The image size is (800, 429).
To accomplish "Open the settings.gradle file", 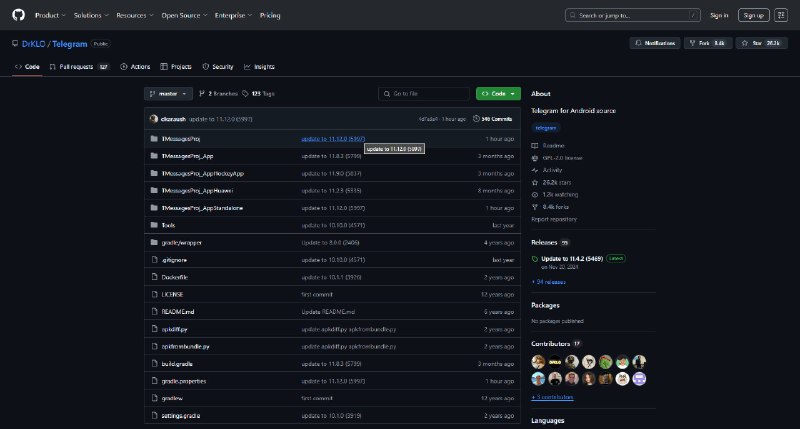I will 181,416.
